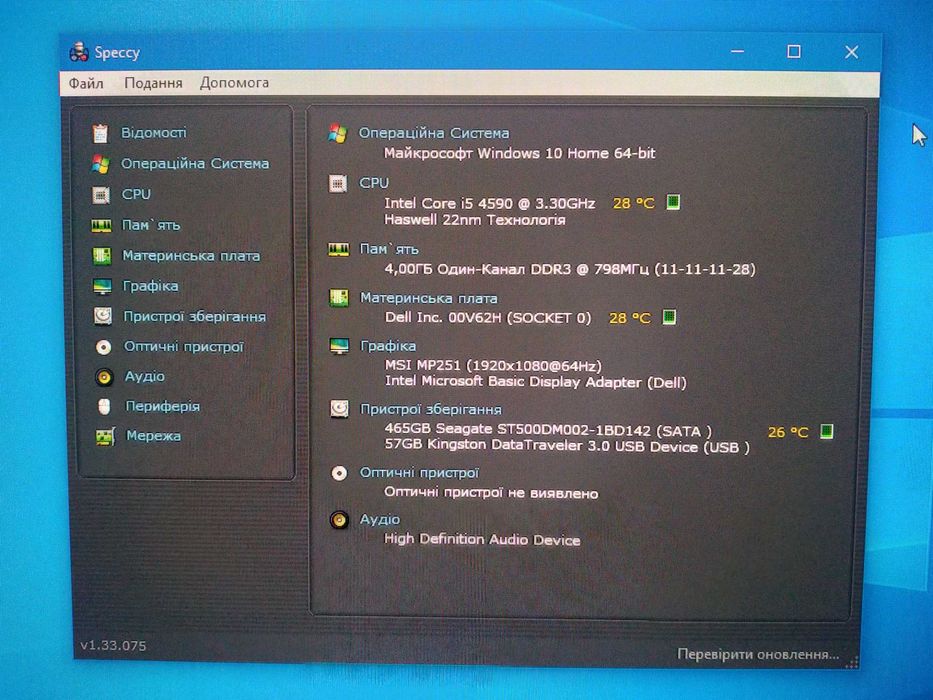This screenshot has height=700, width=933.
Task: Go to Пам`ять section in sidebar
Action: click(x=151, y=225)
